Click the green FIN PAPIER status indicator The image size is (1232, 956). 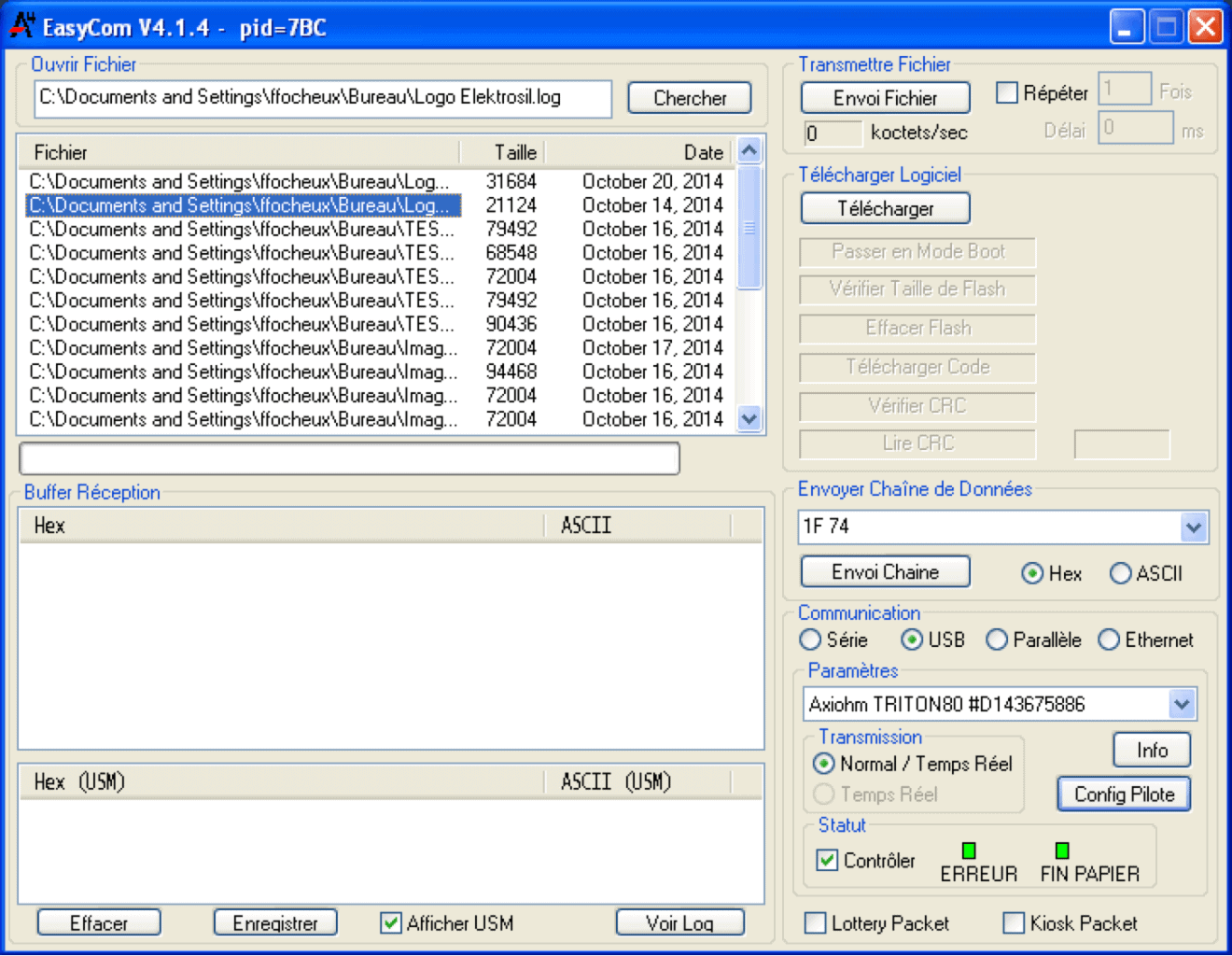tap(1061, 850)
